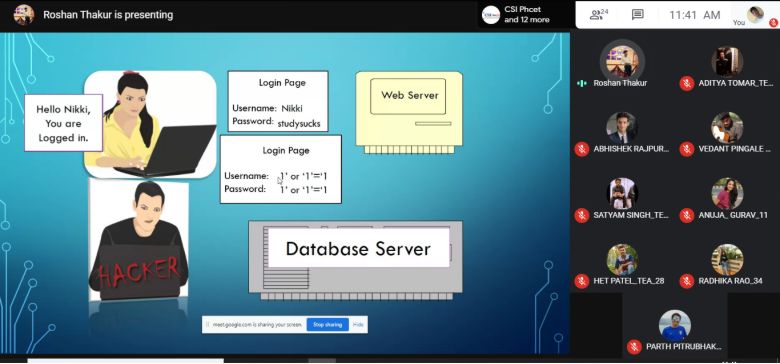Viewport: 780px width, 364px height.
Task: Open the chat messages icon
Action: (x=638, y=15)
